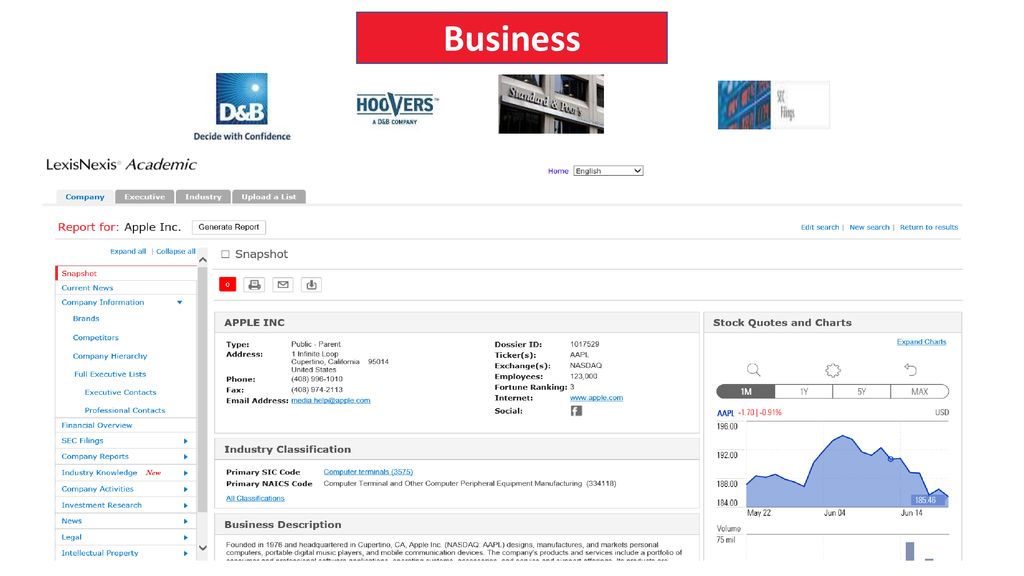Expand the SEC Filings arrow
1024x576 pixels.
[185, 441]
